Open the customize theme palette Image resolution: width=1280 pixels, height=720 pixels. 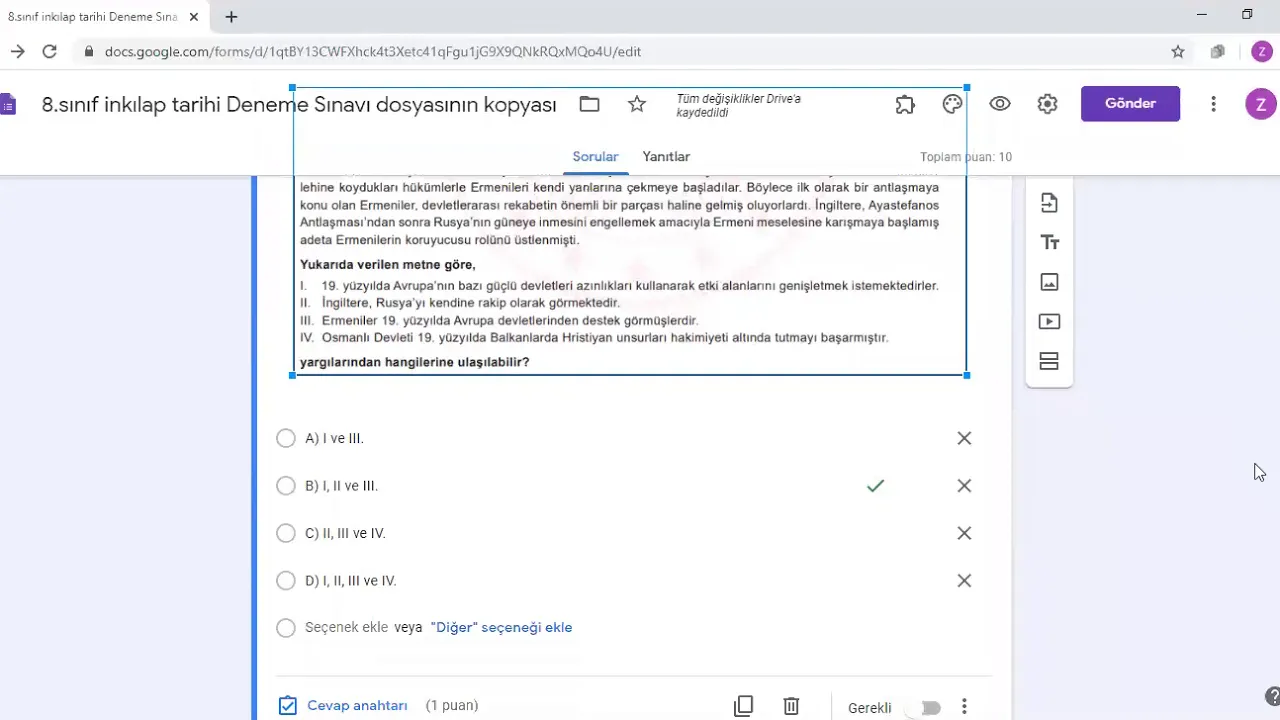click(952, 104)
